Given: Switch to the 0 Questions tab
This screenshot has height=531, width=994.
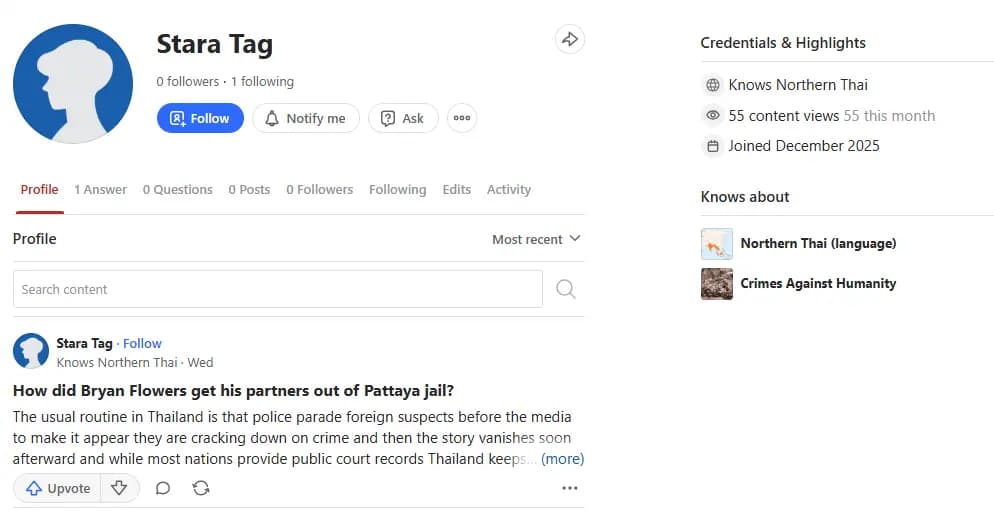Looking at the screenshot, I should [178, 189].
